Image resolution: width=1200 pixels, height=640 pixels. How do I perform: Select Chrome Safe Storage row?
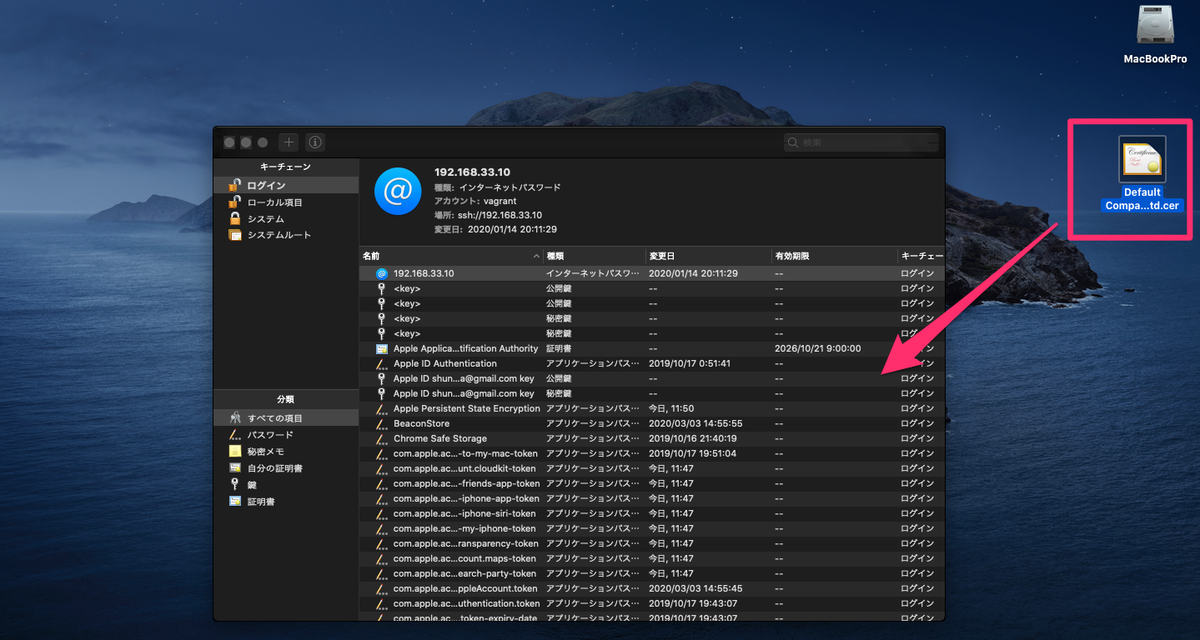[652, 438]
